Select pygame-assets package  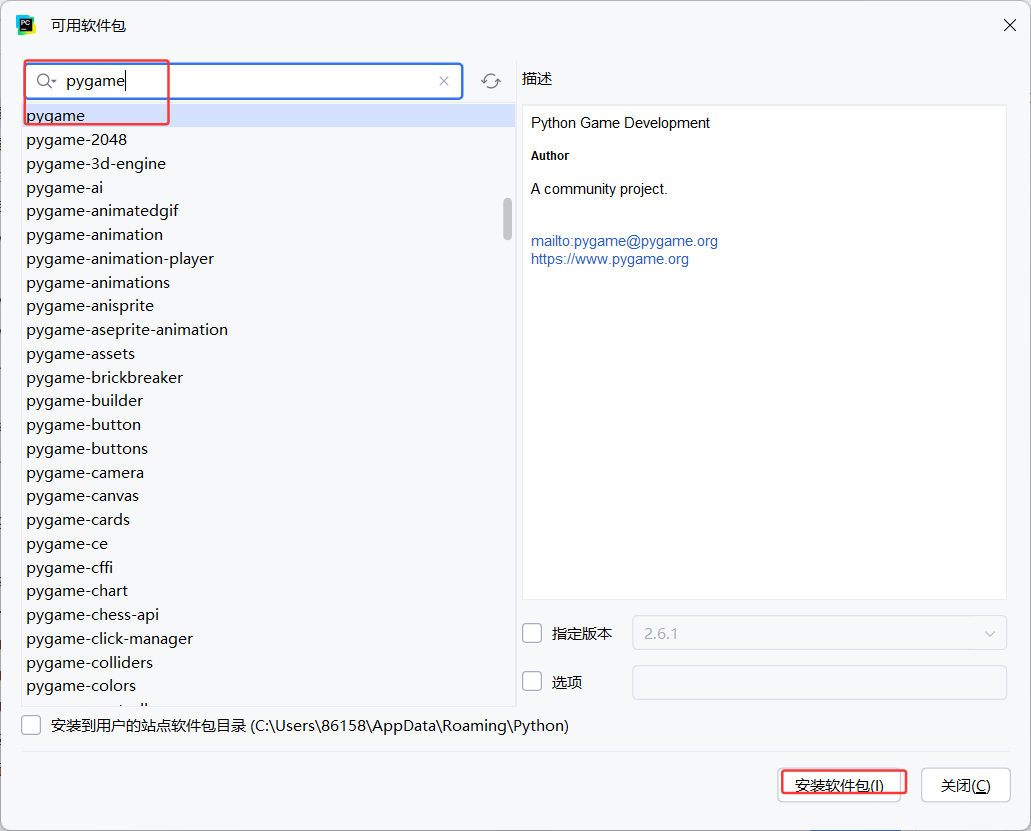268,354
